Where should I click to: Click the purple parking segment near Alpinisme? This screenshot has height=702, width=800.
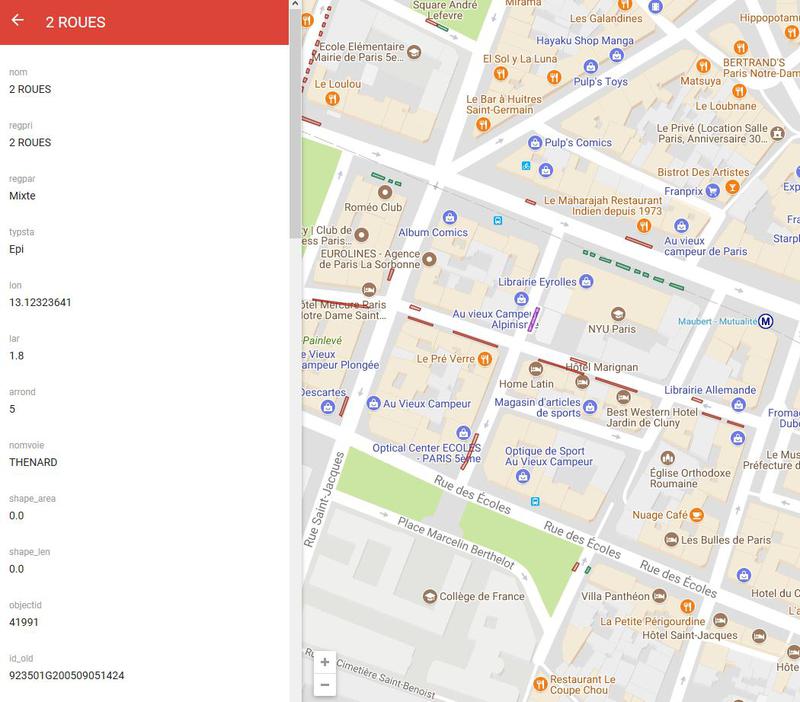(535, 319)
